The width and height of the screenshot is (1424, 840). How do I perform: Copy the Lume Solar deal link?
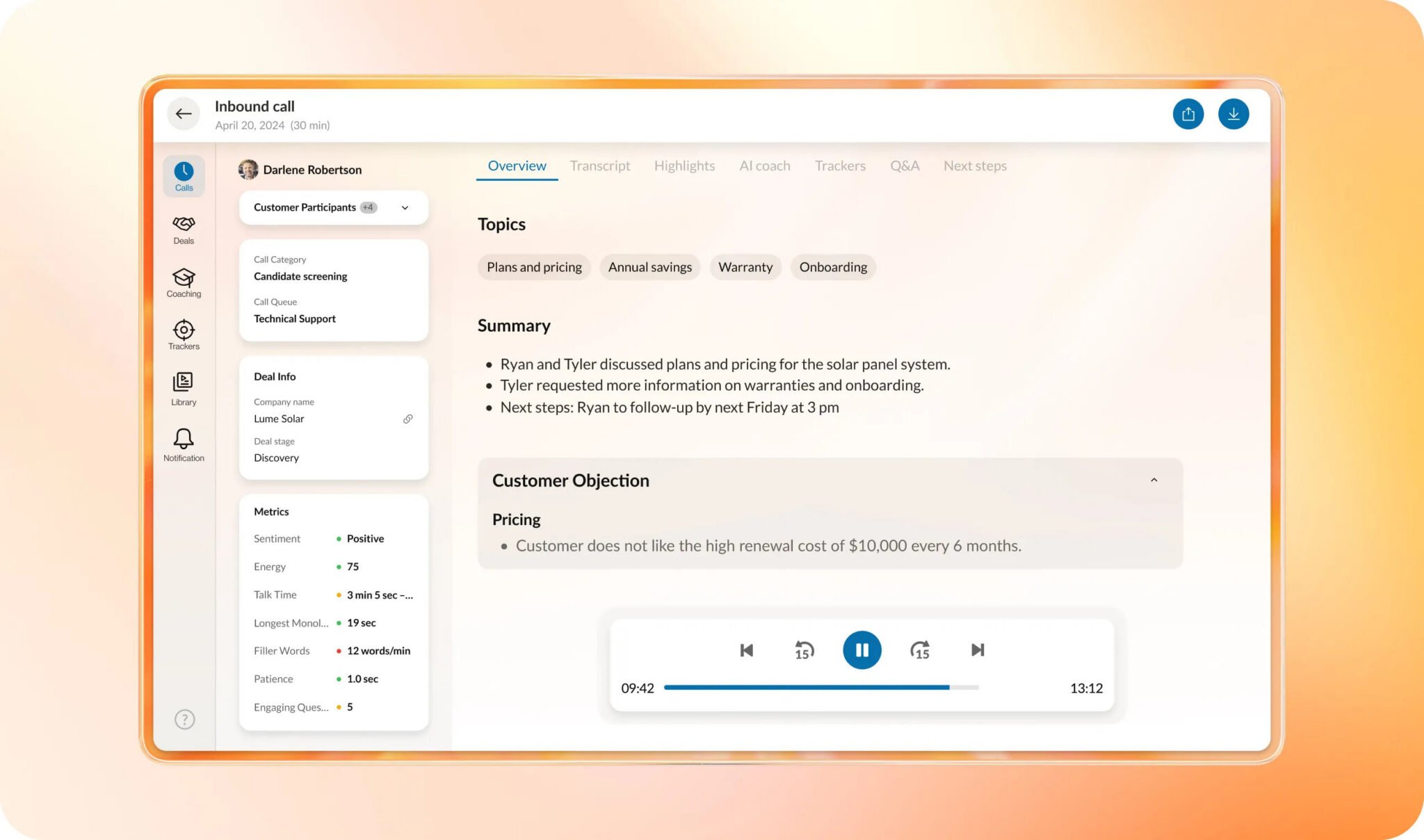407,419
